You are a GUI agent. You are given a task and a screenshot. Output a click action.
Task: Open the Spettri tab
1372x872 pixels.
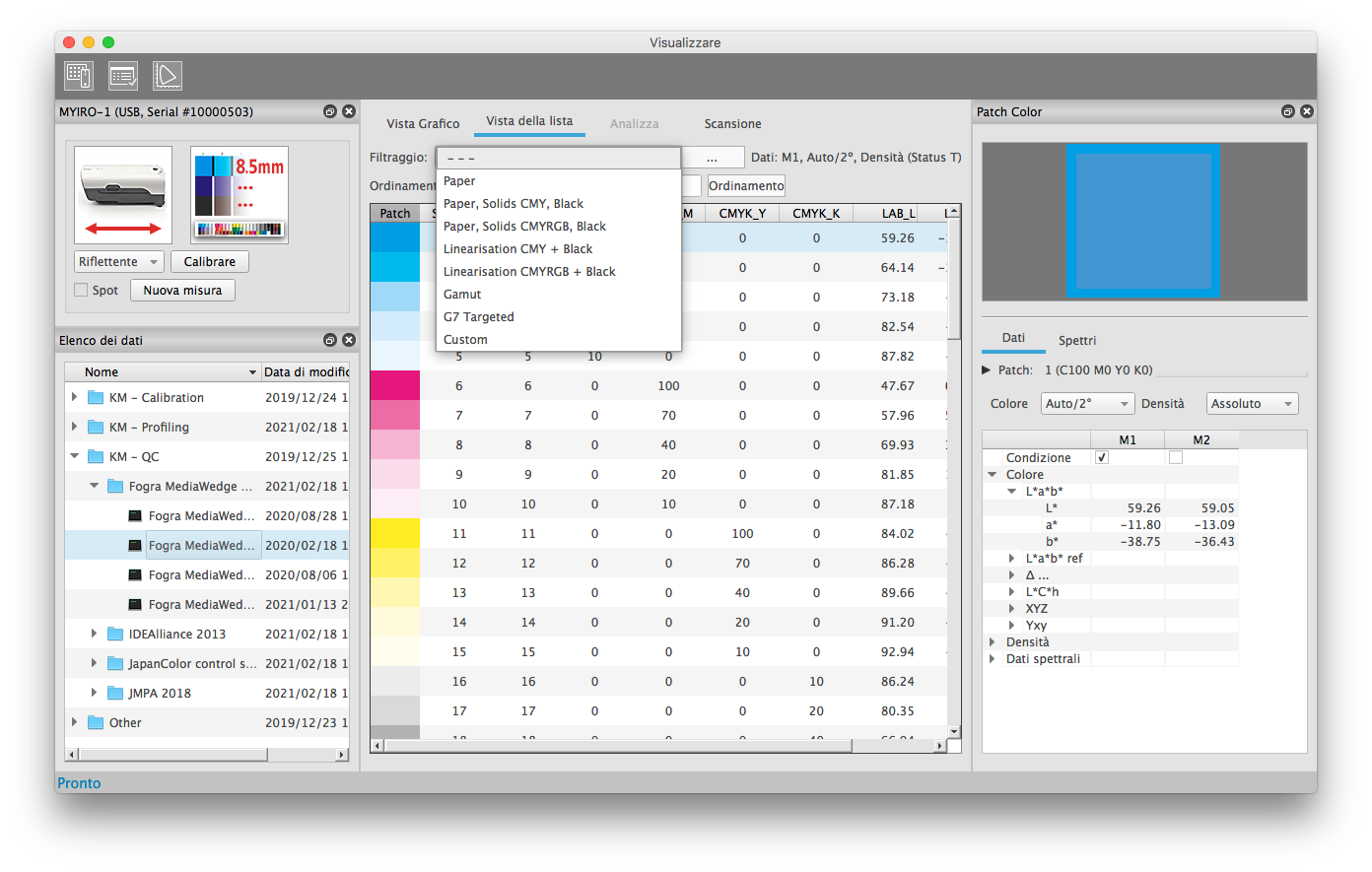(1077, 341)
